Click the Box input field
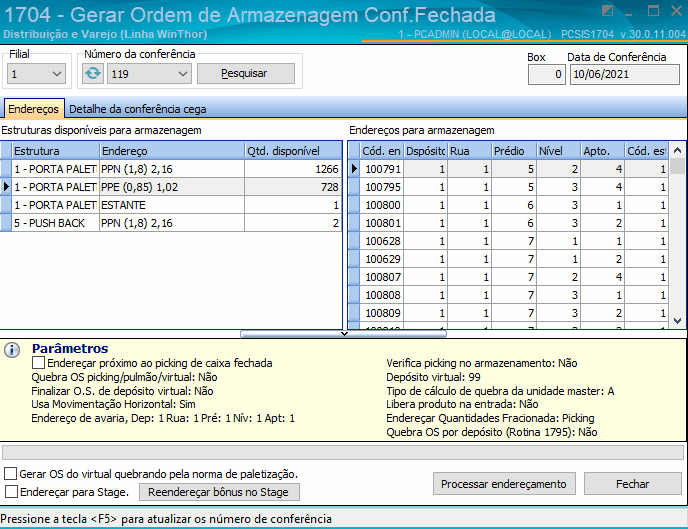This screenshot has width=688, height=529. tap(547, 74)
